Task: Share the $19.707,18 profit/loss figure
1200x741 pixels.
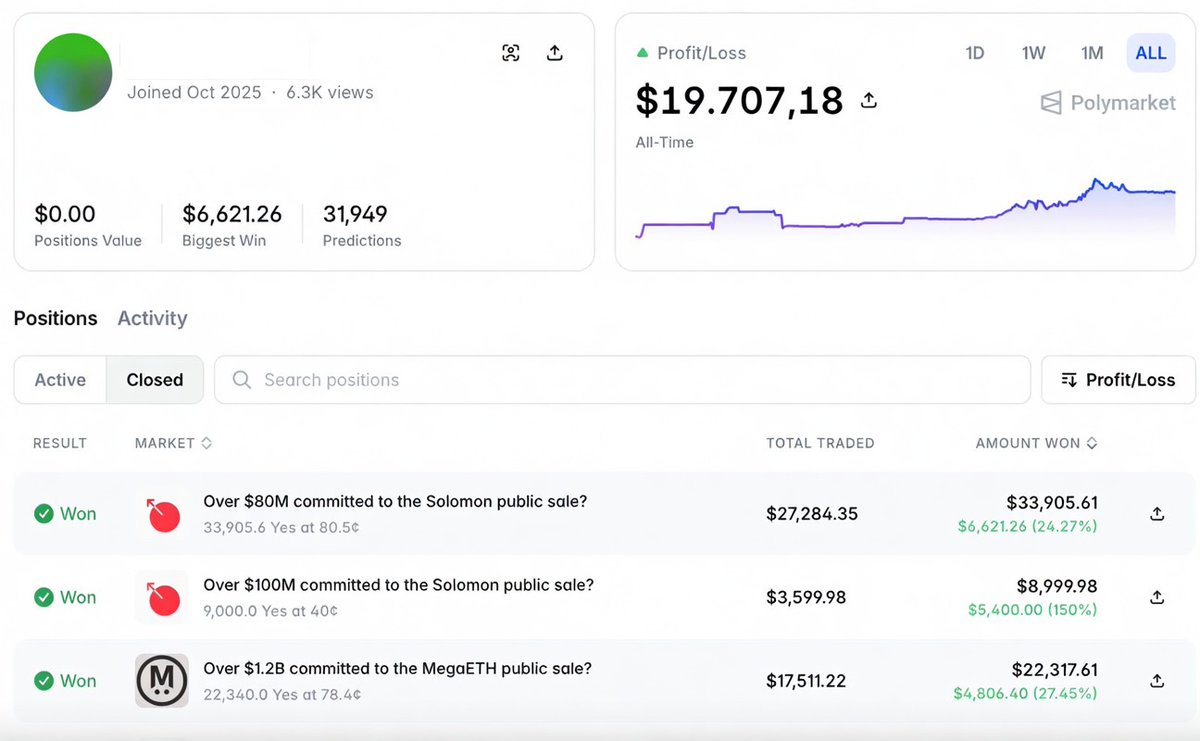Action: coord(869,100)
